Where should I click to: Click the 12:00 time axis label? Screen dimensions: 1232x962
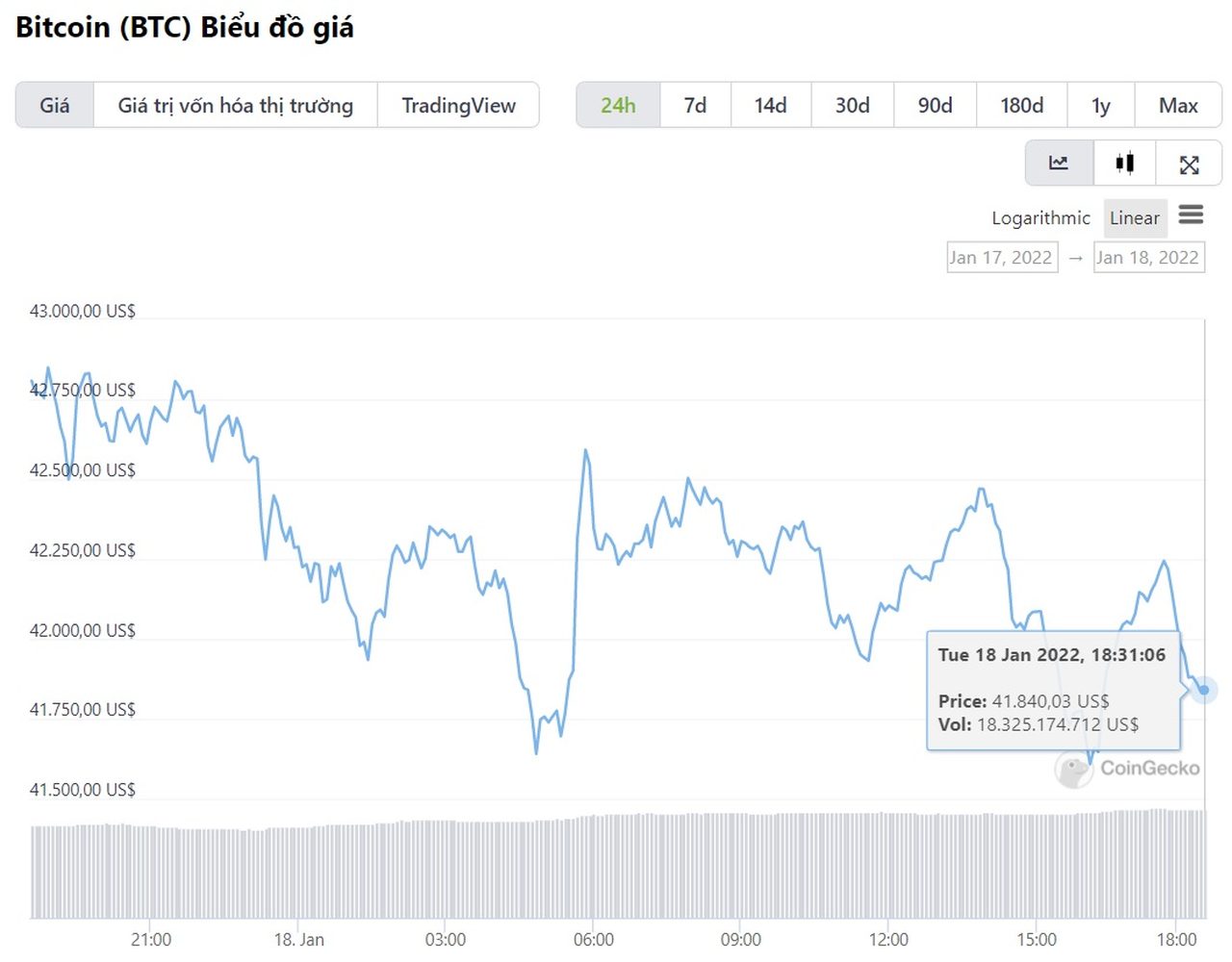888,939
